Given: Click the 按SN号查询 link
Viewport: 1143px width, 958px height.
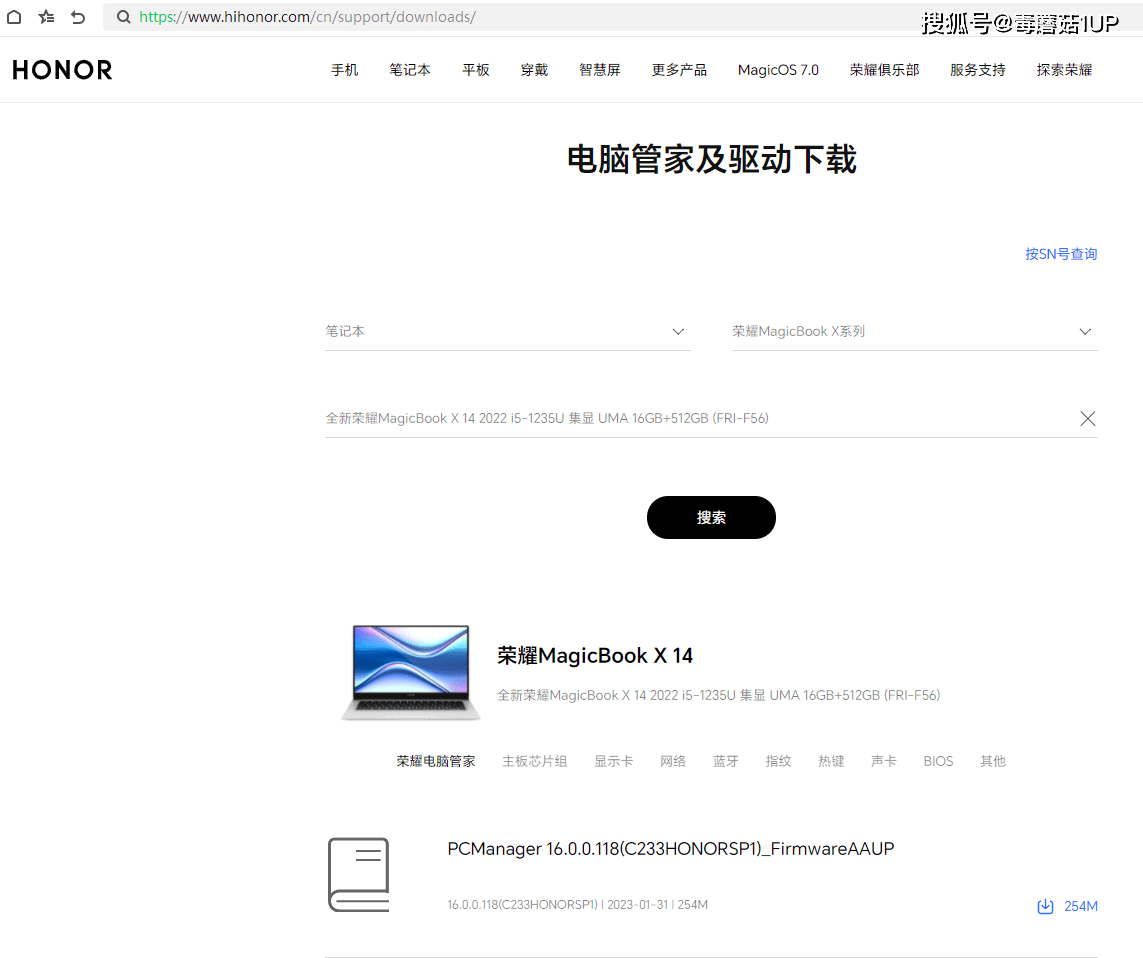Looking at the screenshot, I should 1061,254.
